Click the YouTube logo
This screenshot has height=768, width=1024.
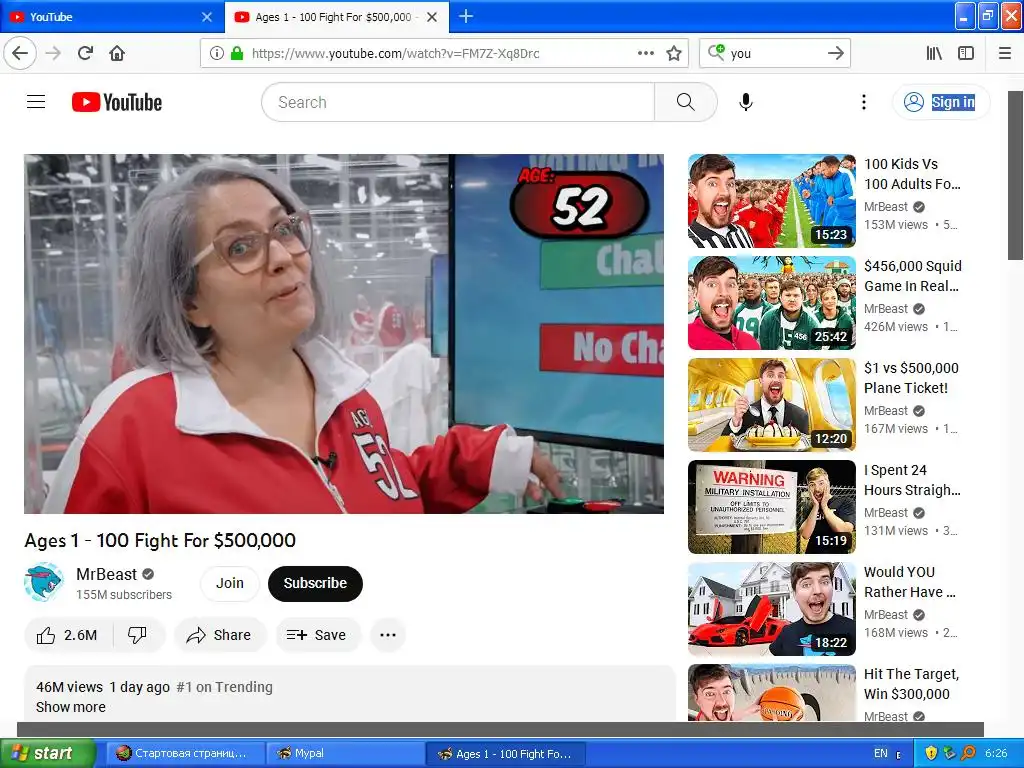(117, 102)
